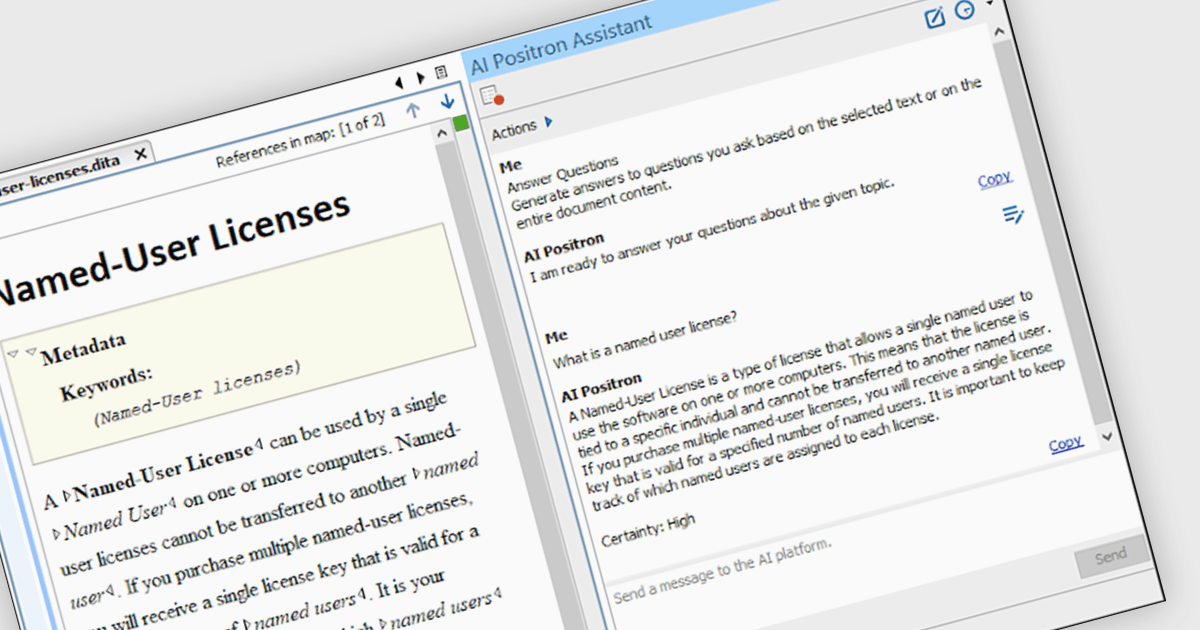
Task: Click the 'Metadata' label
Action: pos(84,348)
